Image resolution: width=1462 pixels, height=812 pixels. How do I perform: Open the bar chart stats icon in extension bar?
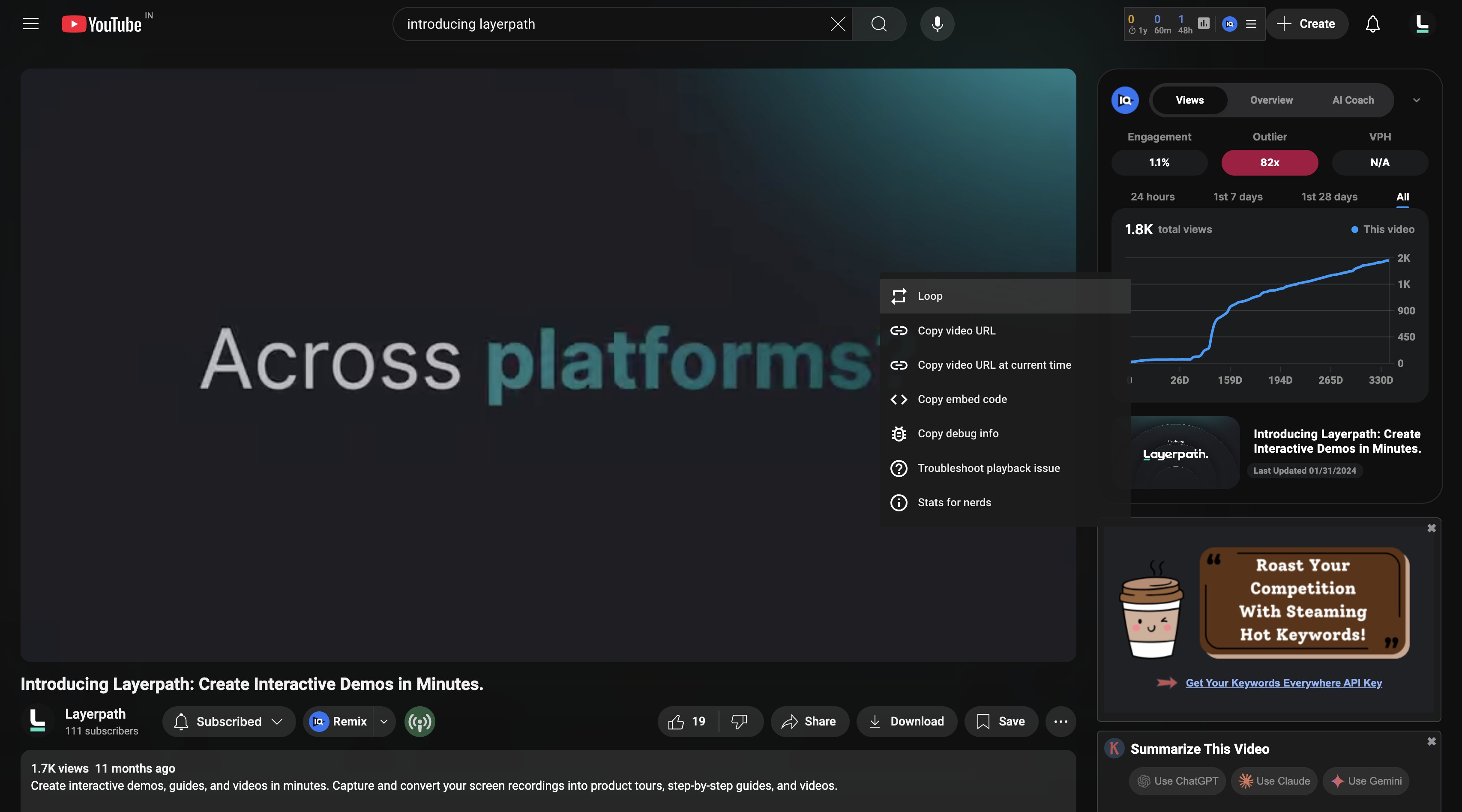(1204, 23)
